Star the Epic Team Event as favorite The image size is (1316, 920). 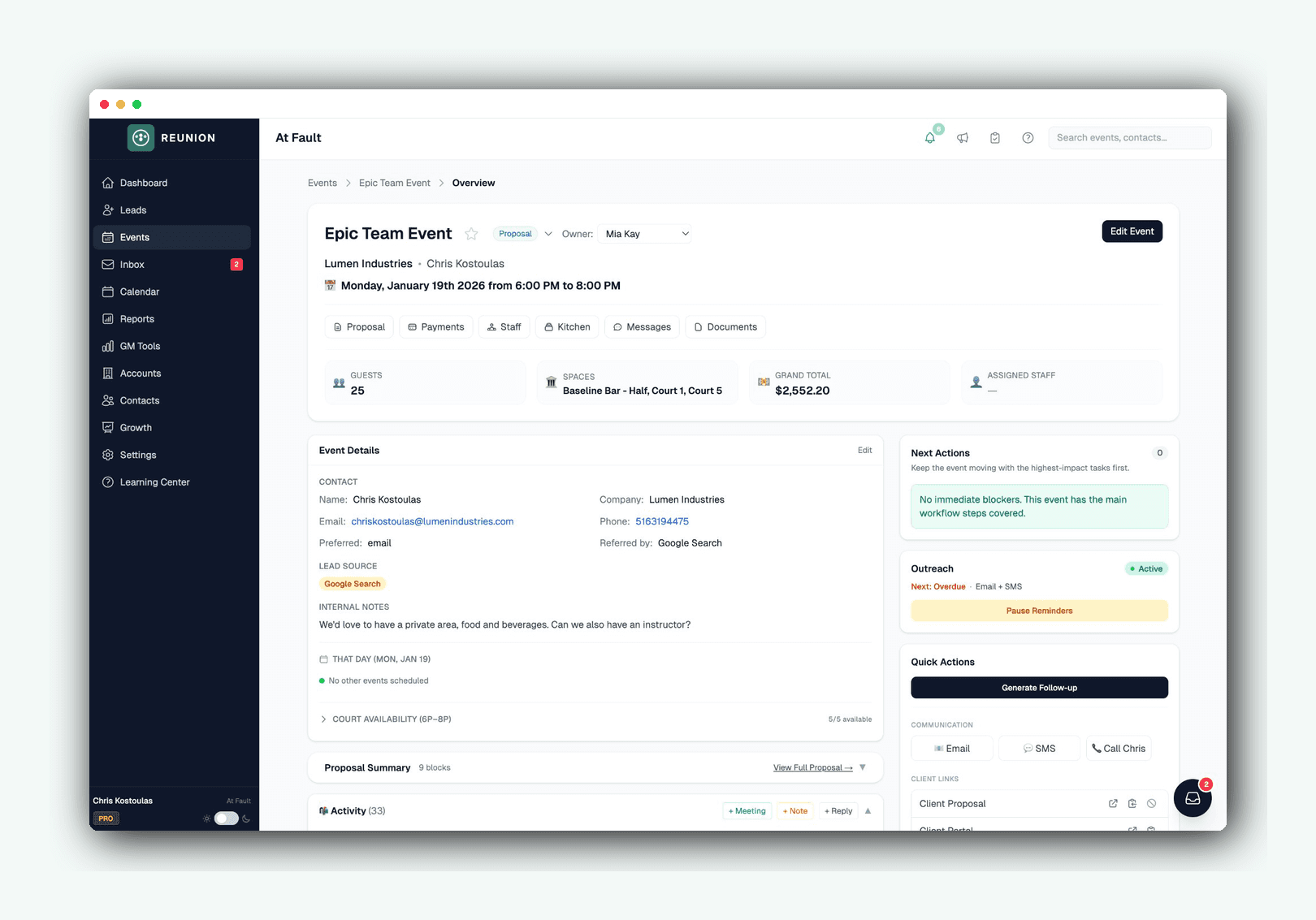click(471, 234)
